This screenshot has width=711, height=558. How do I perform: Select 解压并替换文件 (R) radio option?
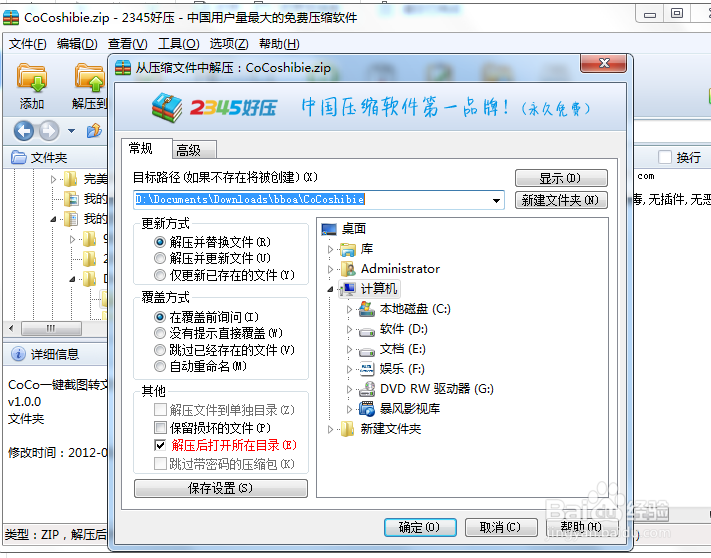pyautogui.click(x=160, y=242)
